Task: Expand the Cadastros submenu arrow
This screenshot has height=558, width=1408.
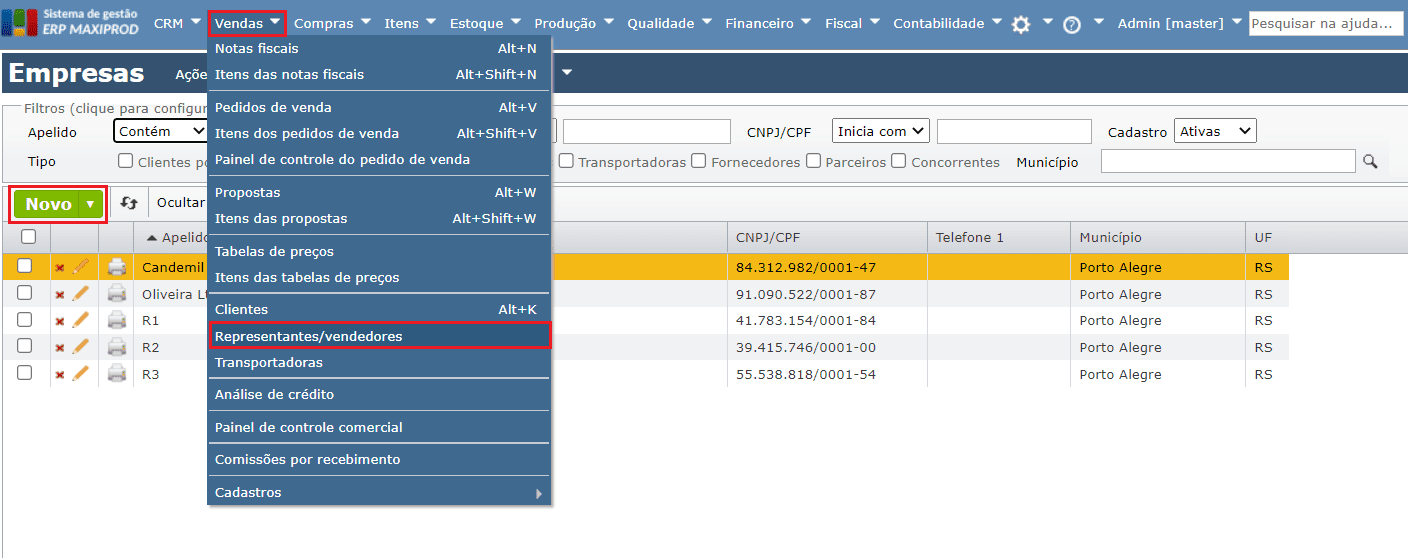Action: pyautogui.click(x=539, y=493)
